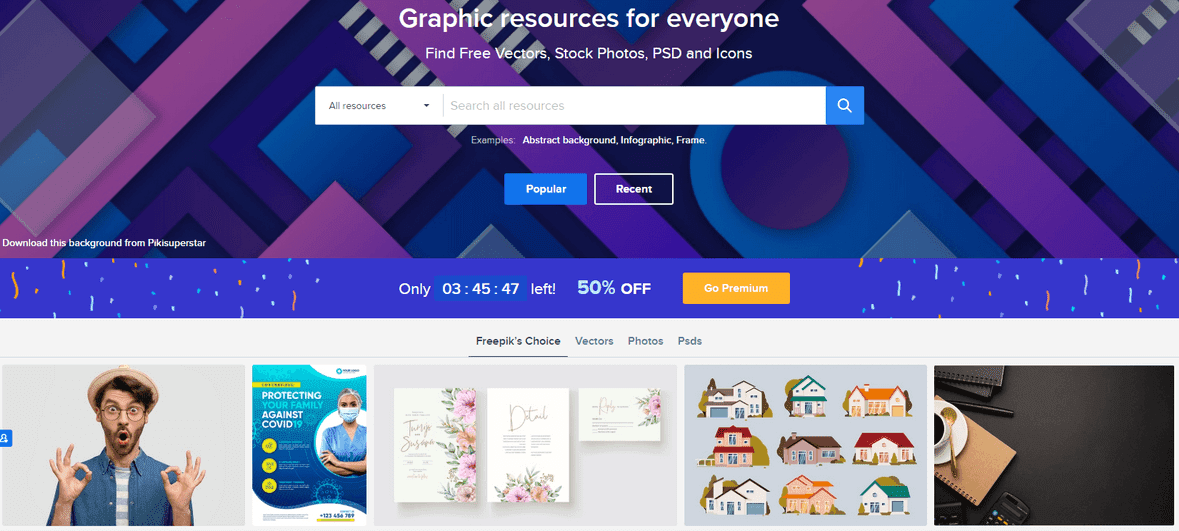Switch to the Photos tab
The image size is (1179, 531).
pos(645,341)
